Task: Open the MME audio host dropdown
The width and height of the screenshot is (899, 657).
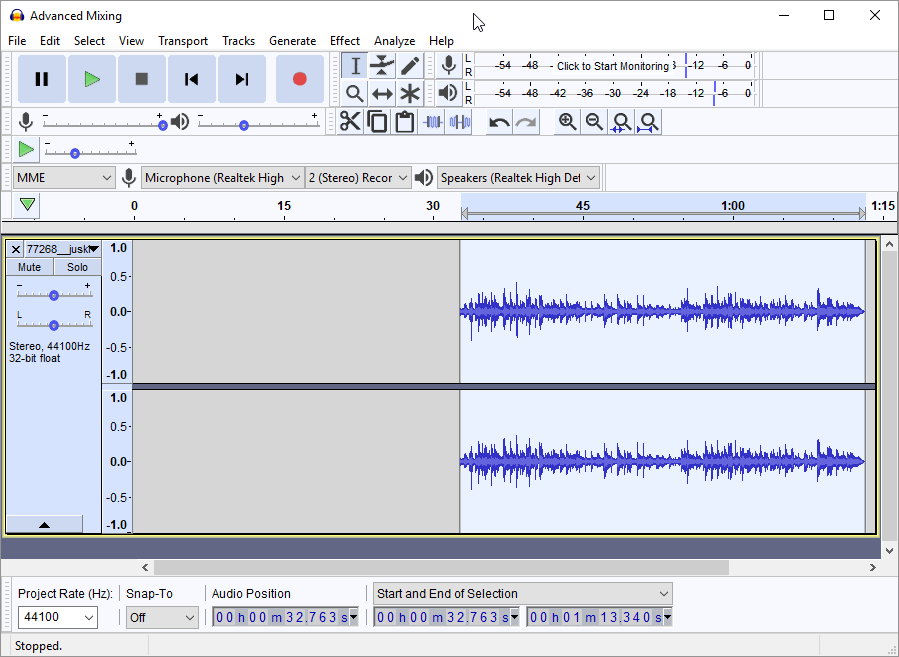Action: pos(65,178)
